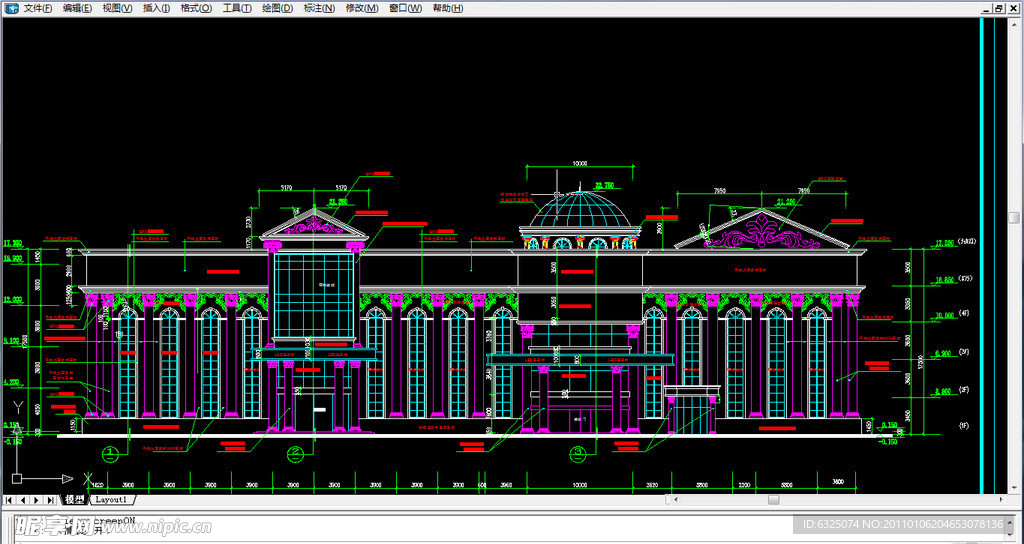Open the 插入(I) insert menu
This screenshot has width=1024, height=544.
(156, 8)
